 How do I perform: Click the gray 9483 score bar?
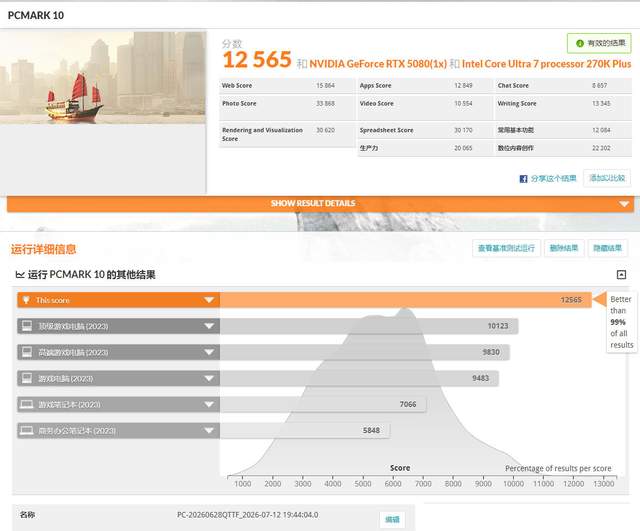click(359, 378)
